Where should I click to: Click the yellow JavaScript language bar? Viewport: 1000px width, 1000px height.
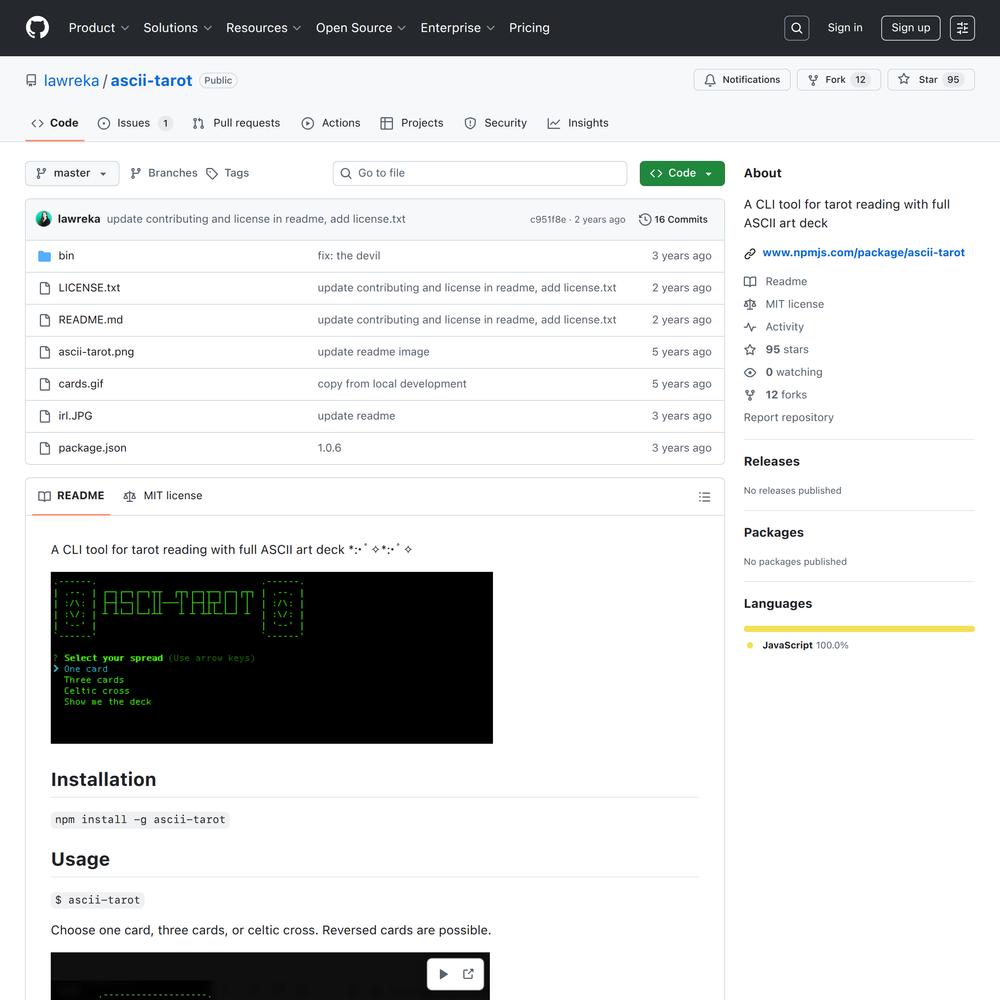pyautogui.click(x=858, y=629)
